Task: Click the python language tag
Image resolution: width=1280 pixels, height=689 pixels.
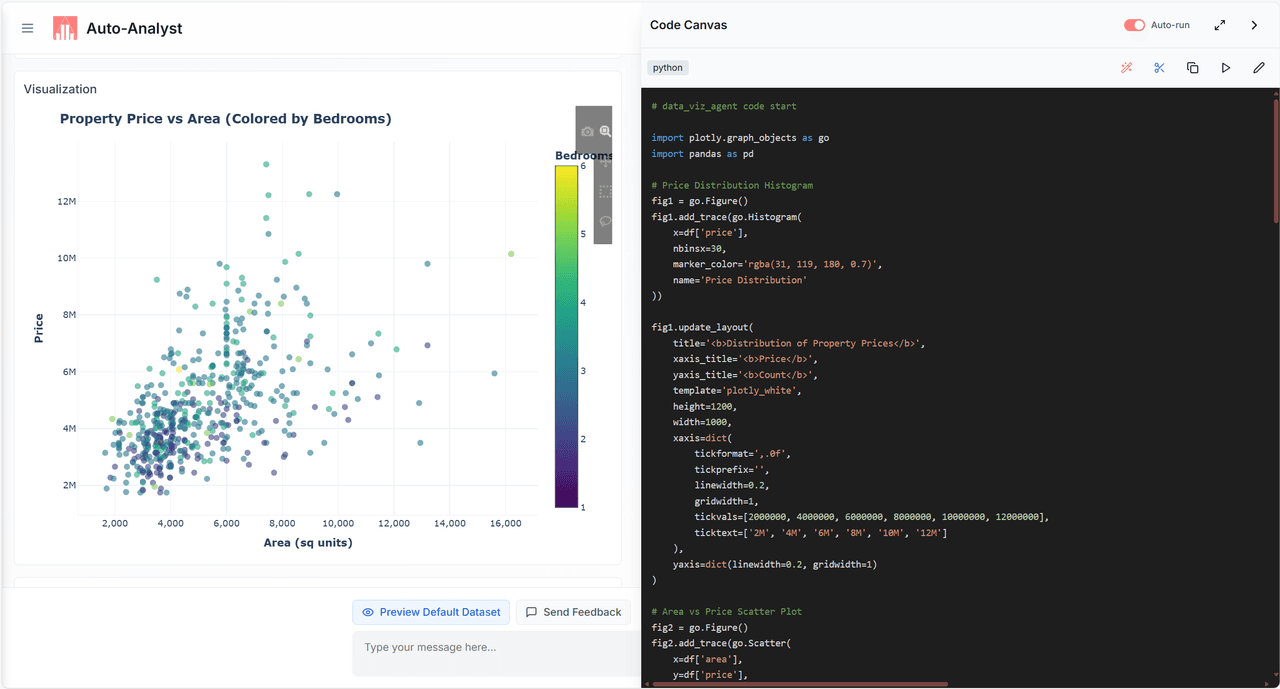Action: (668, 68)
